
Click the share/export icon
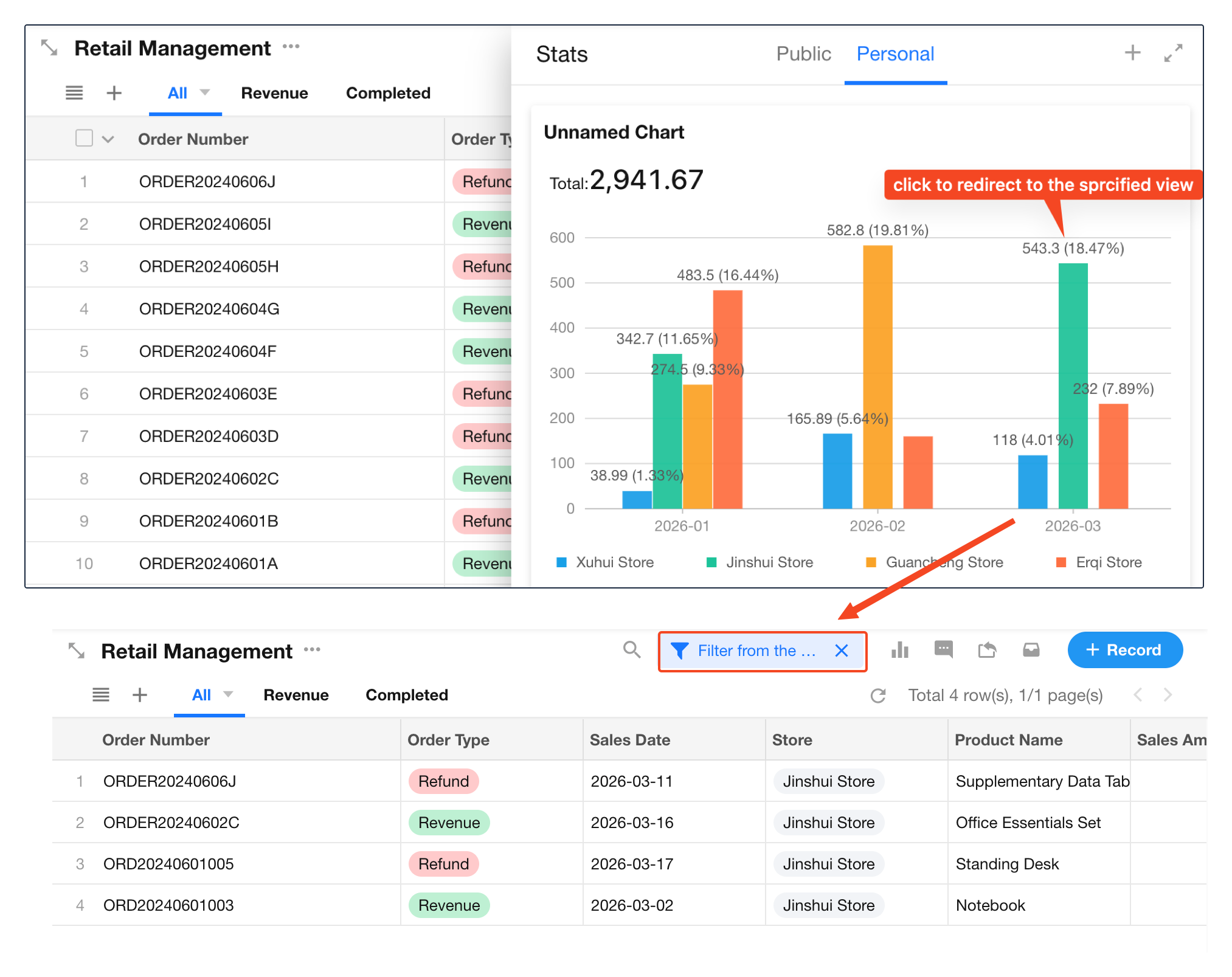click(987, 650)
